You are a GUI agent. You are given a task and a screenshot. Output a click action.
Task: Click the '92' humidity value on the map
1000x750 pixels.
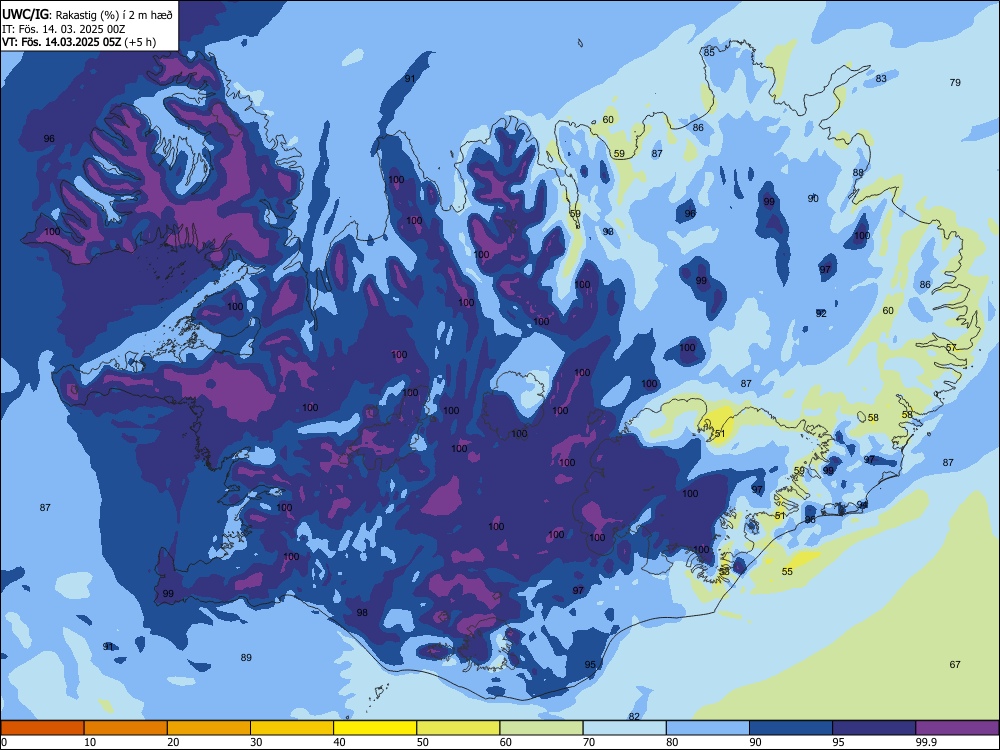[821, 313]
